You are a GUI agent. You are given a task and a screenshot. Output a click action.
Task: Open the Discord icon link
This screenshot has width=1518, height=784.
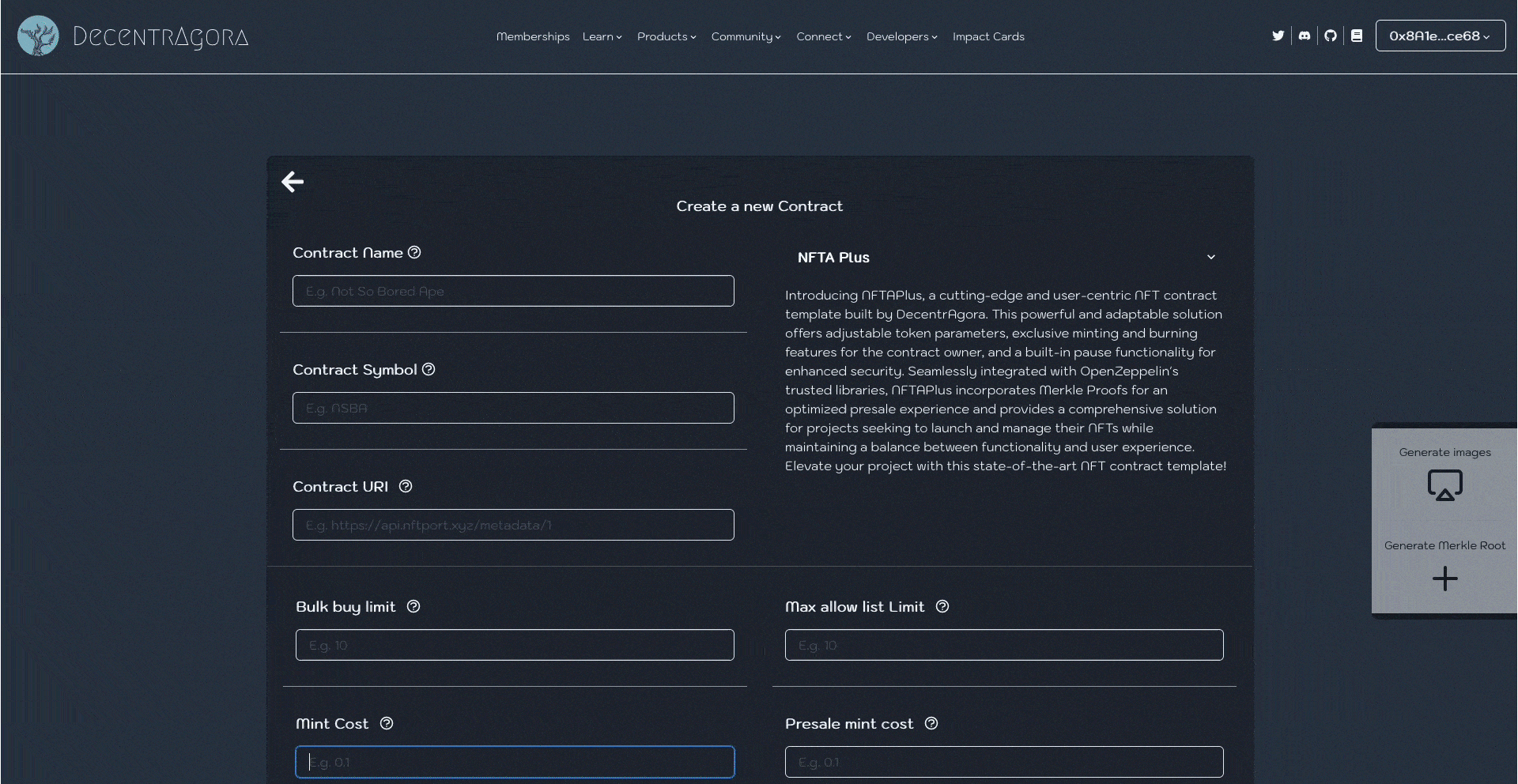point(1305,36)
